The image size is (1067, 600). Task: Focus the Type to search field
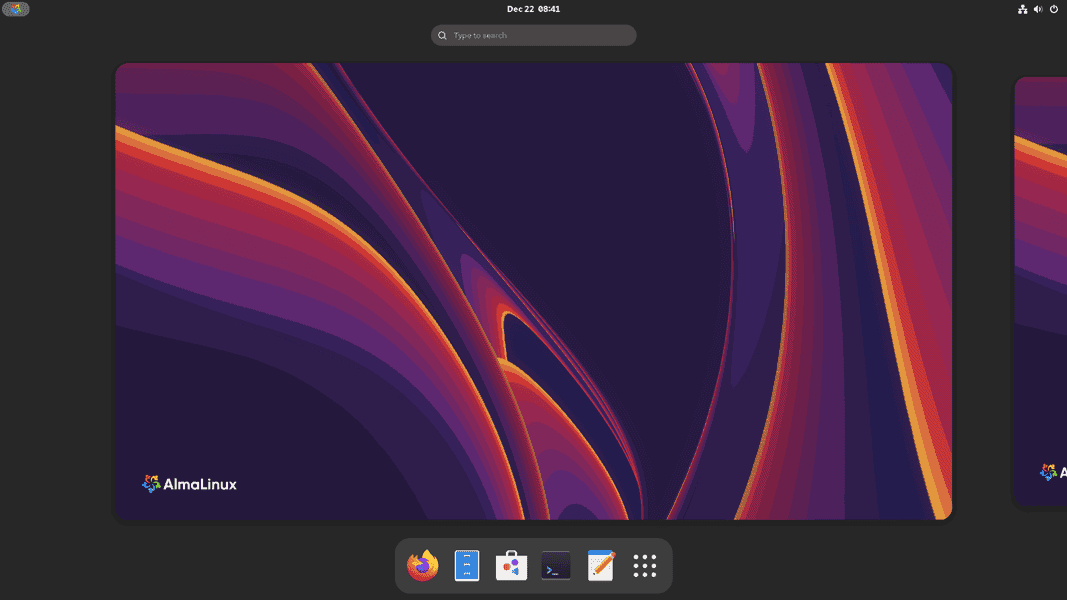(x=534, y=35)
